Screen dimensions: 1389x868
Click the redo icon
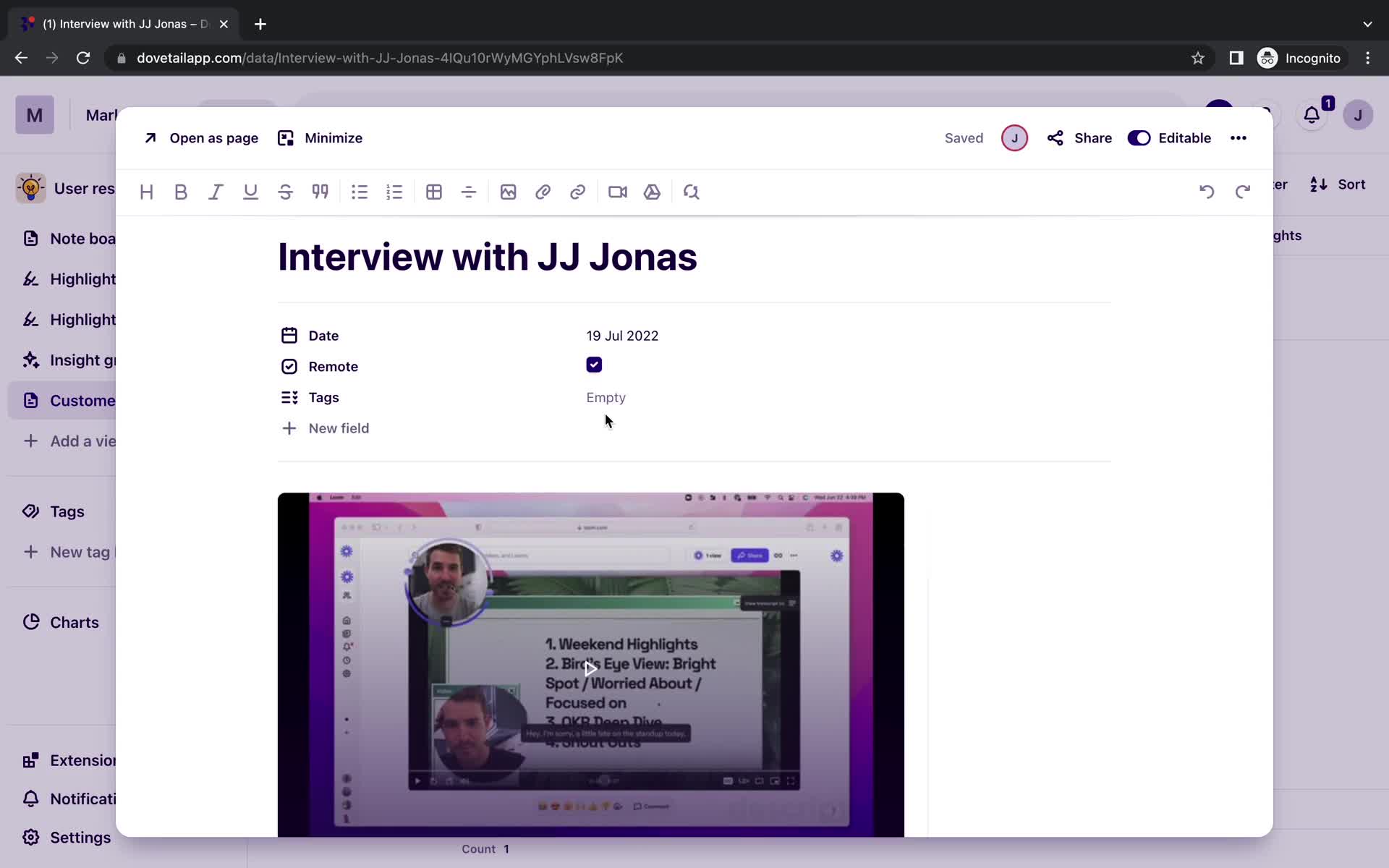[x=1242, y=191]
